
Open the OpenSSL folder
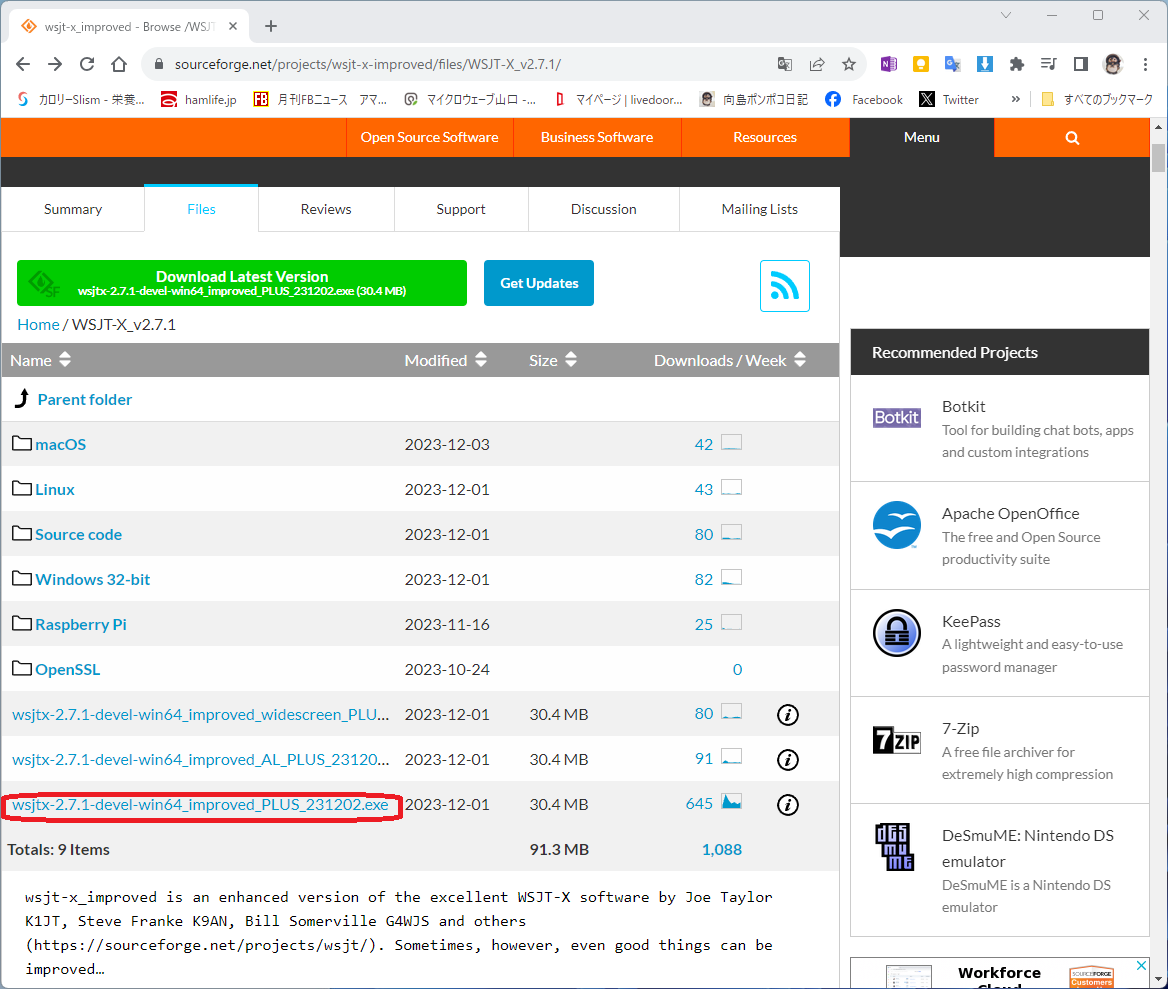point(67,670)
